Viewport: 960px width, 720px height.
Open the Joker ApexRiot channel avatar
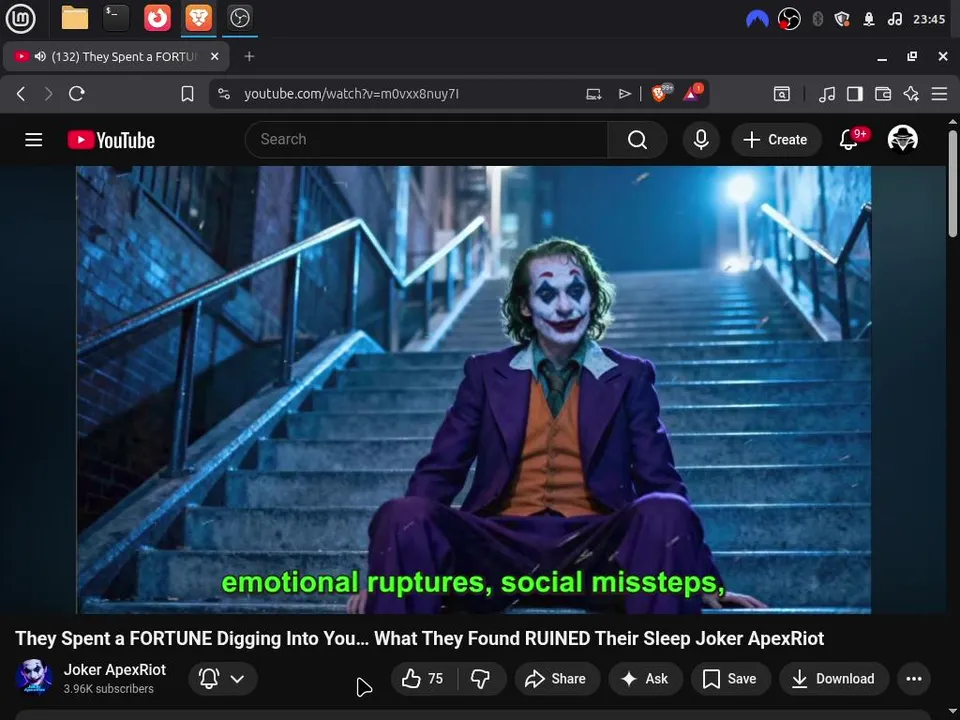(x=34, y=678)
